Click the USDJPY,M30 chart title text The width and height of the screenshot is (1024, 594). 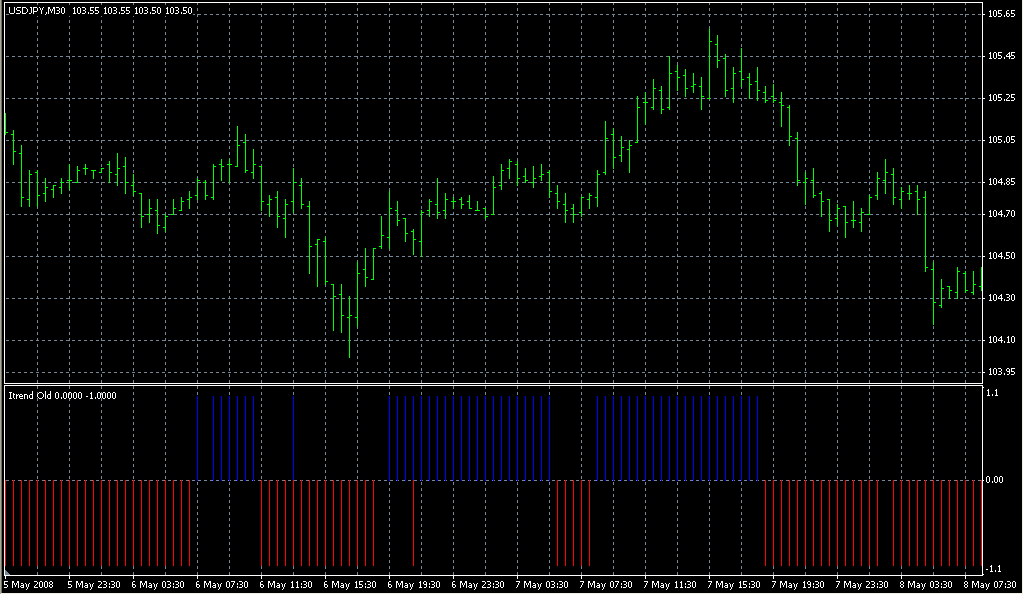[x=37, y=11]
